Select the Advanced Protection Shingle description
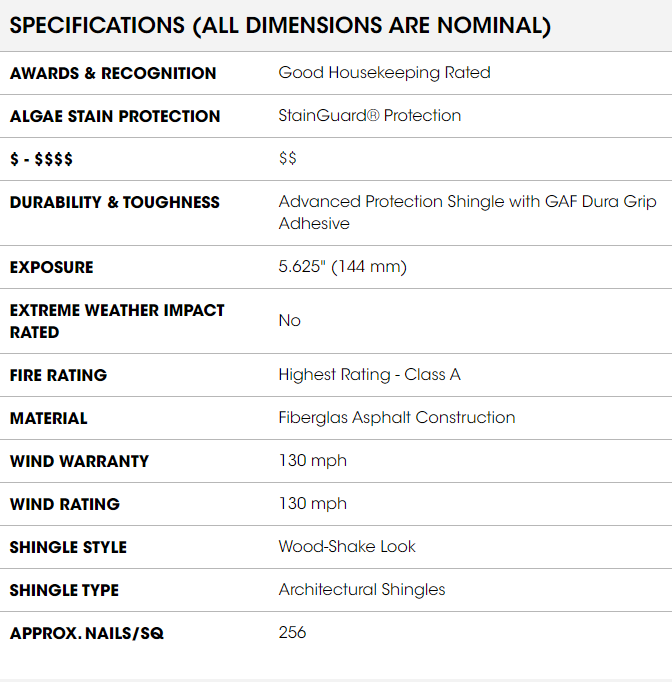 tap(468, 212)
